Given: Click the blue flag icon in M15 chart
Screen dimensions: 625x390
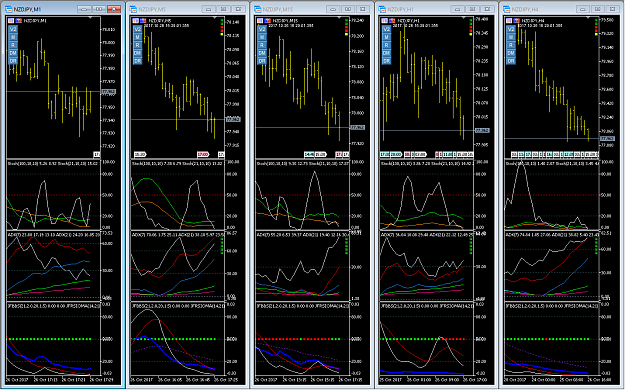Looking at the screenshot, I should coord(267,20).
